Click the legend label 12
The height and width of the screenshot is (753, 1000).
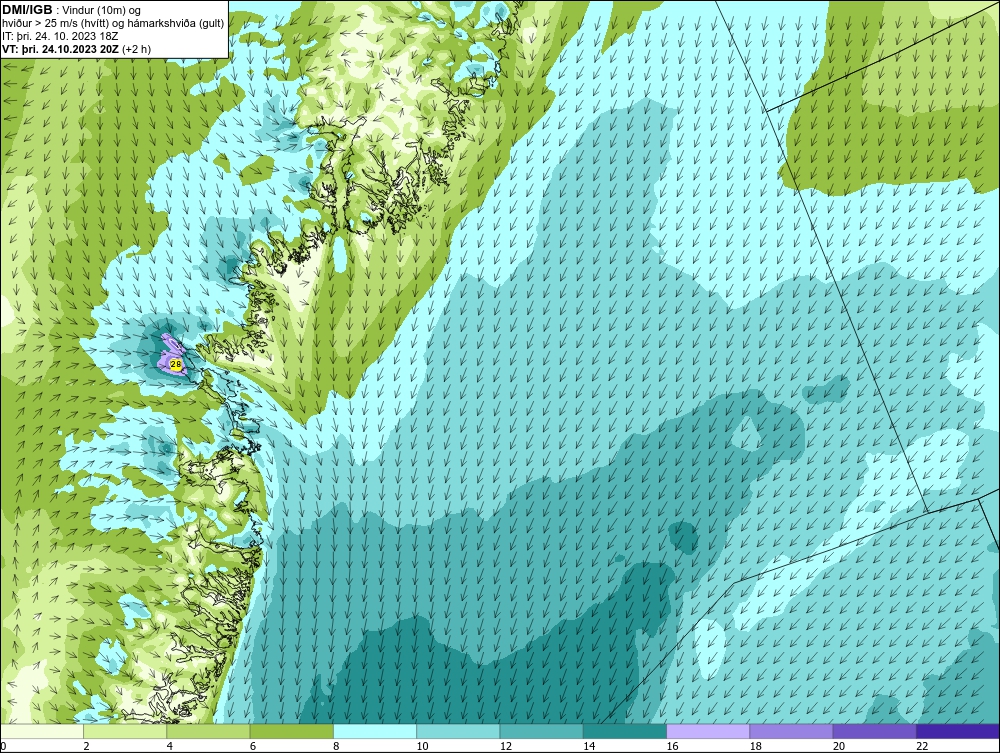[506, 746]
